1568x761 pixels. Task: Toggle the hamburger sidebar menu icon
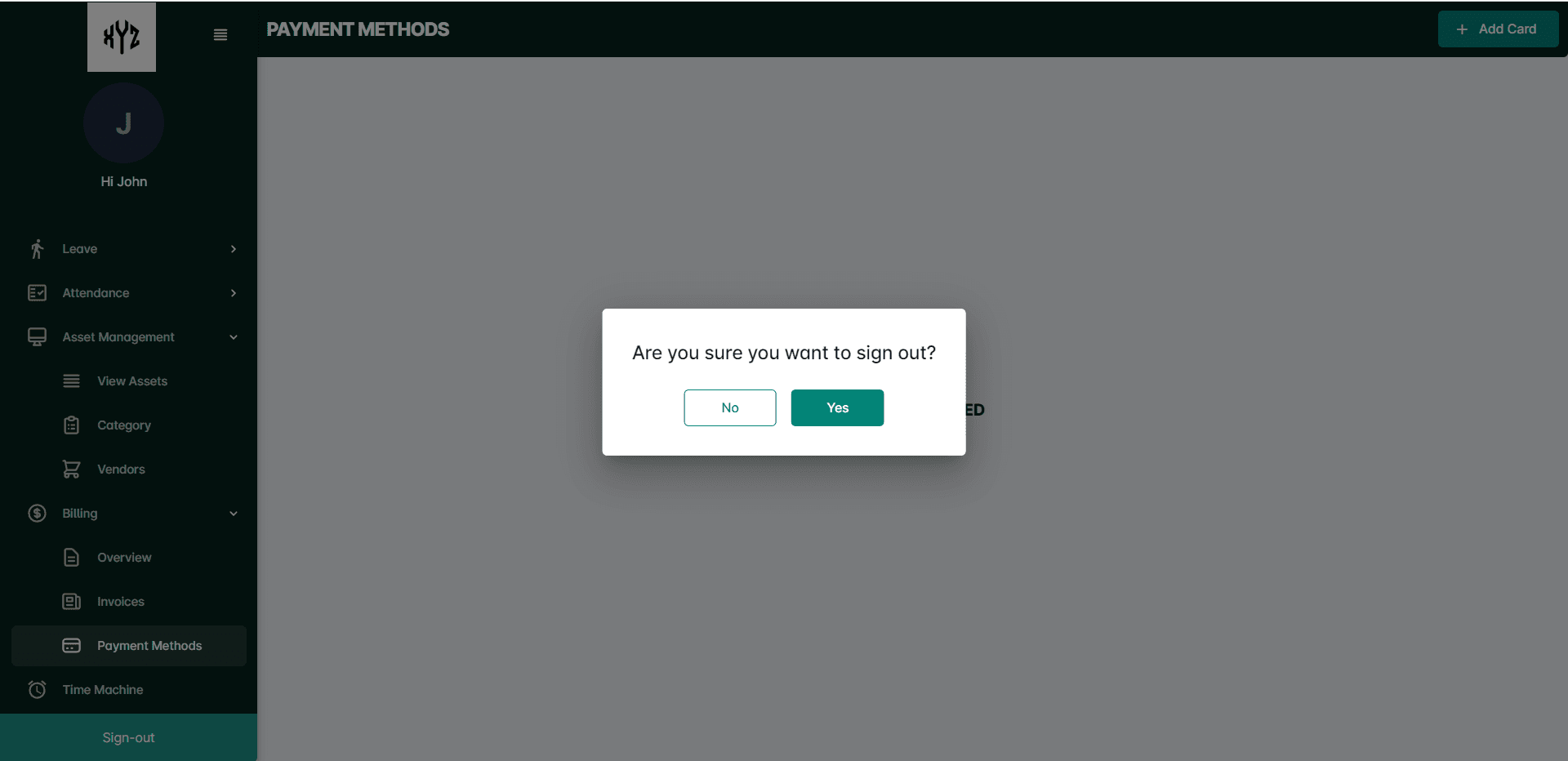220,35
